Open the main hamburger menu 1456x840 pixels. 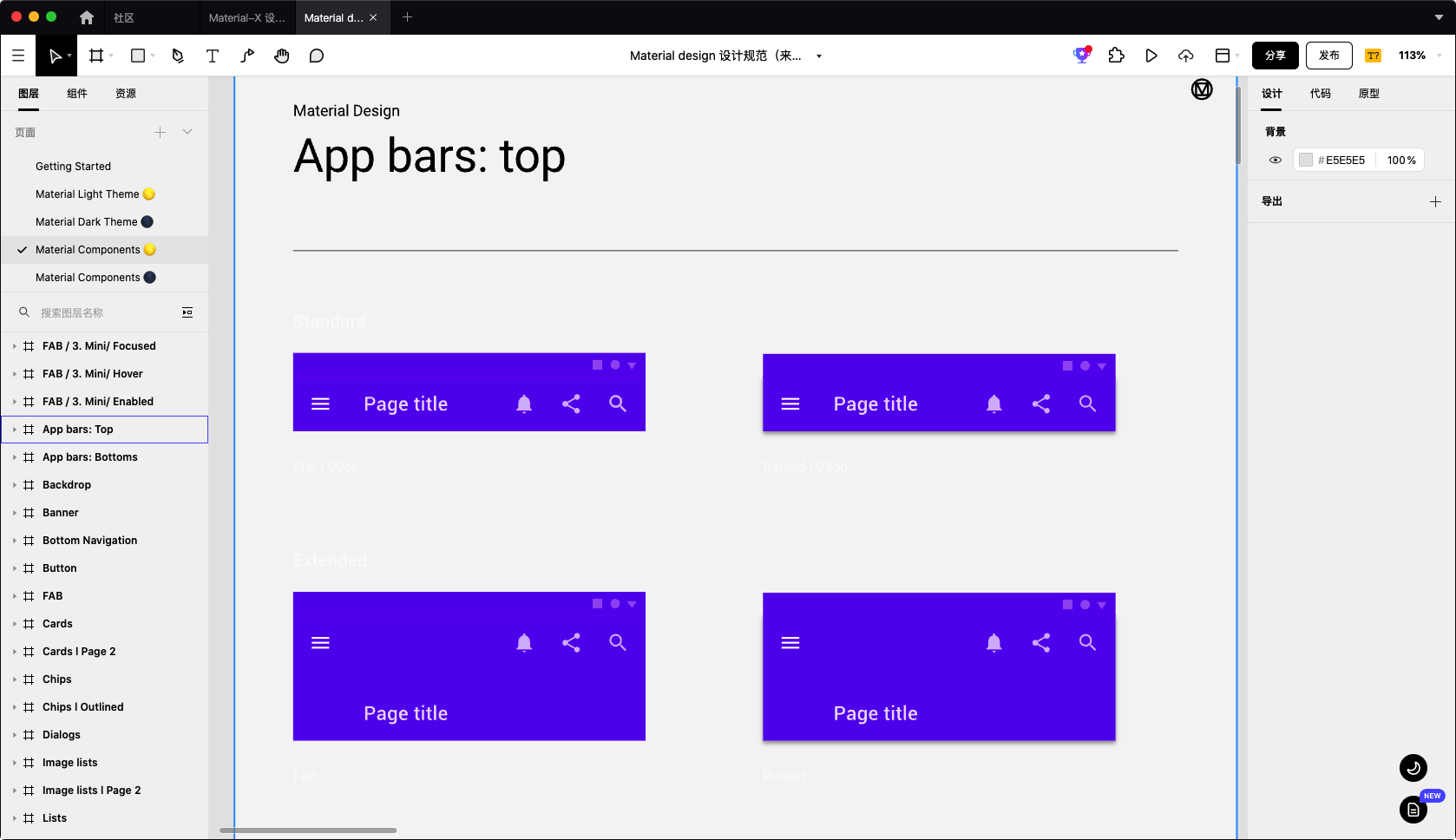pyautogui.click(x=18, y=56)
